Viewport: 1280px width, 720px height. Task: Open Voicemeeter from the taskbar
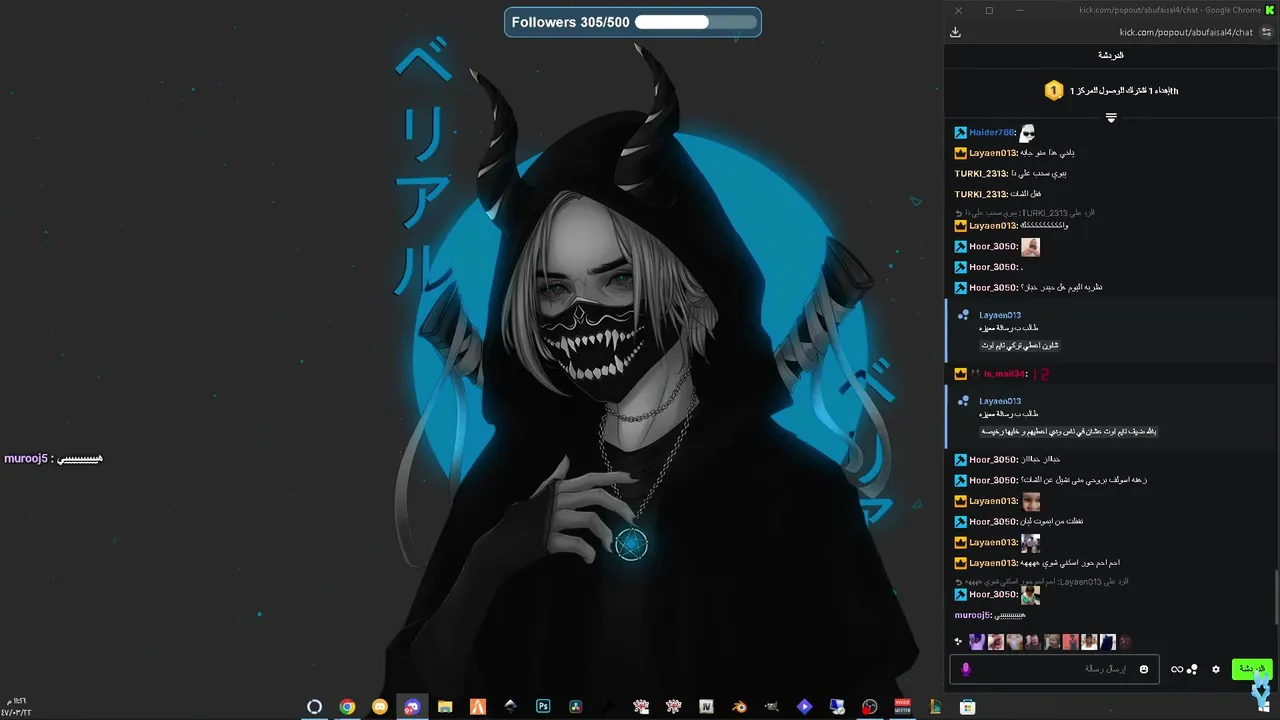coord(902,707)
